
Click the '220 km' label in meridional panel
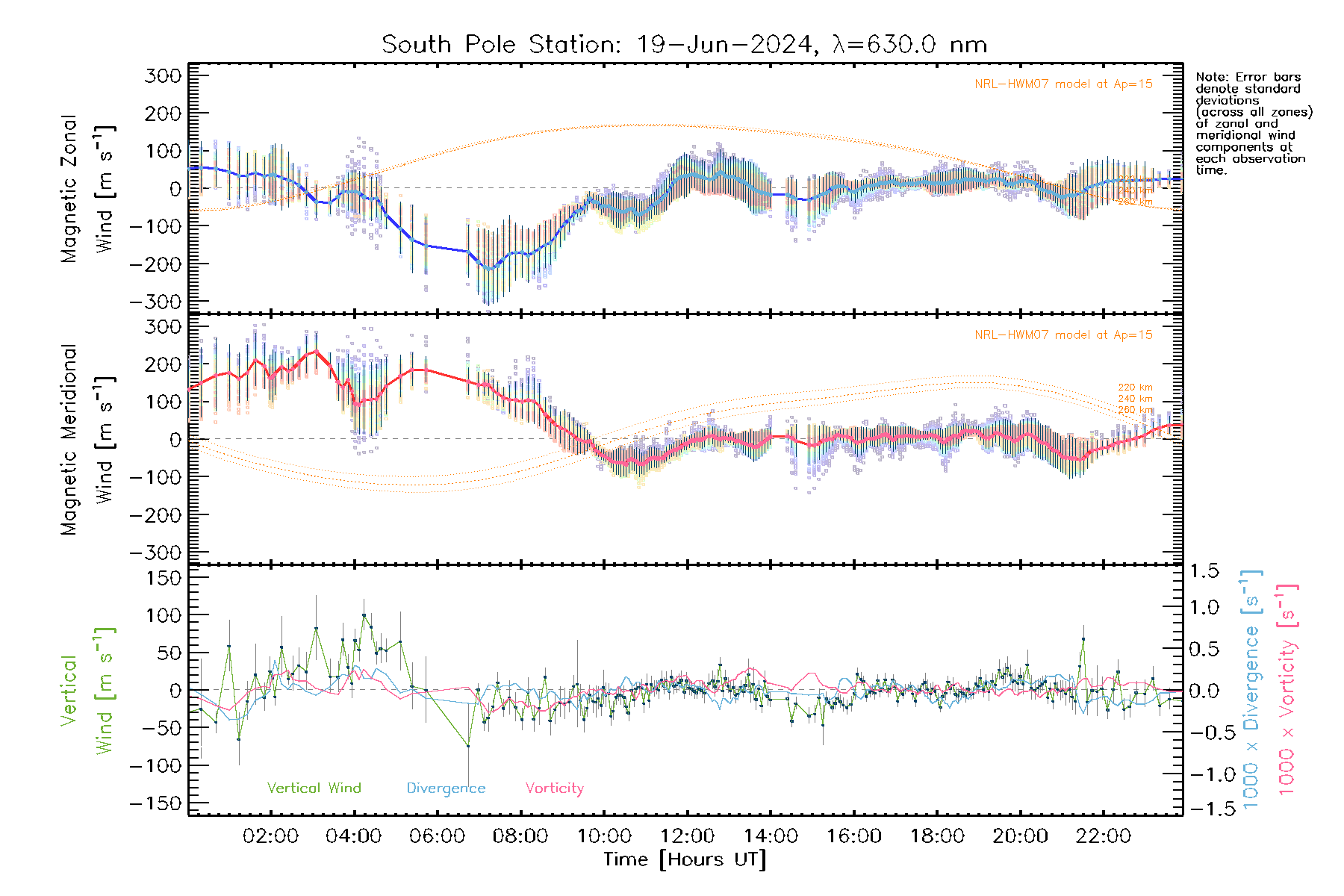point(1135,388)
